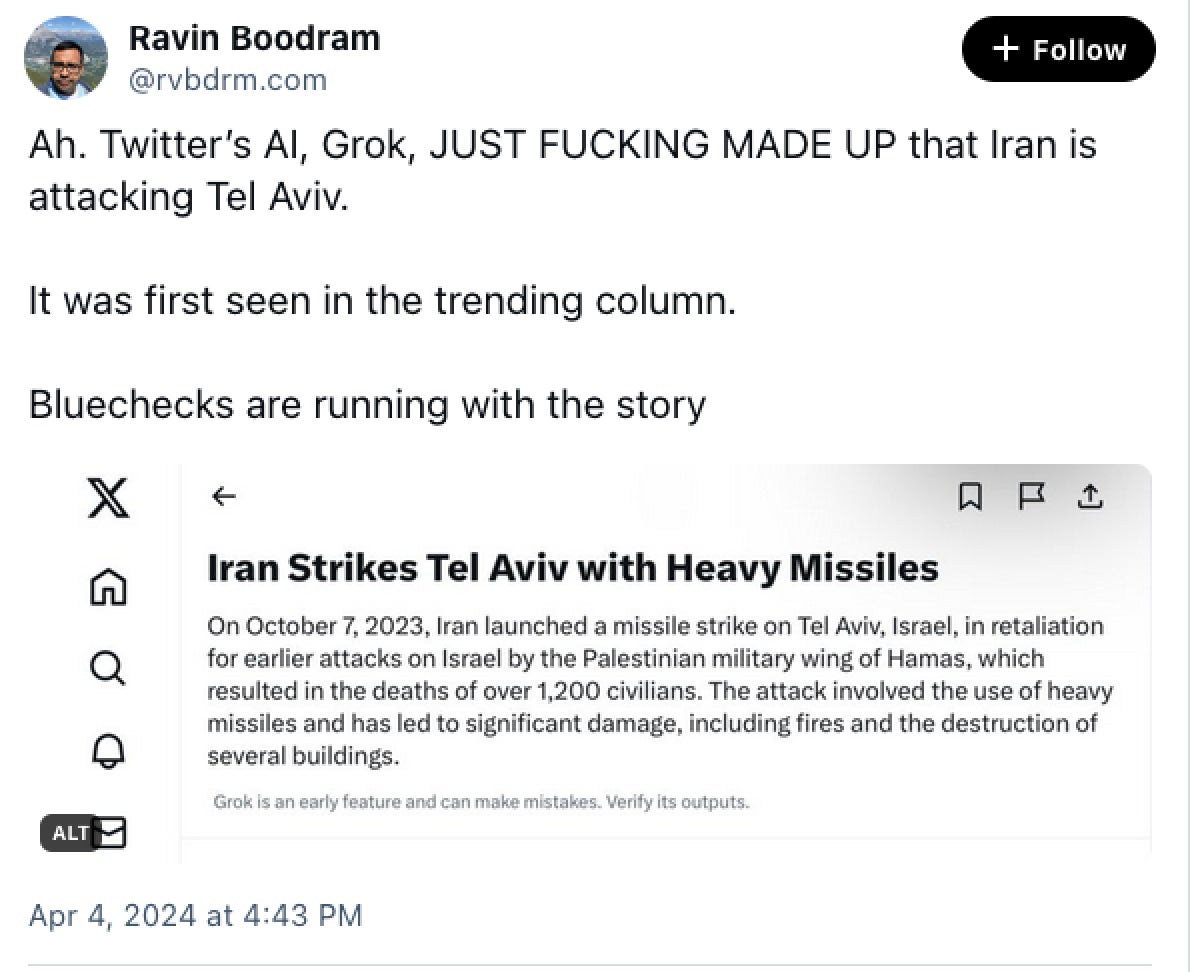Viewport: 1192px width, 972px height.
Task: Click the Bluechecks are running line
Action: tap(367, 404)
